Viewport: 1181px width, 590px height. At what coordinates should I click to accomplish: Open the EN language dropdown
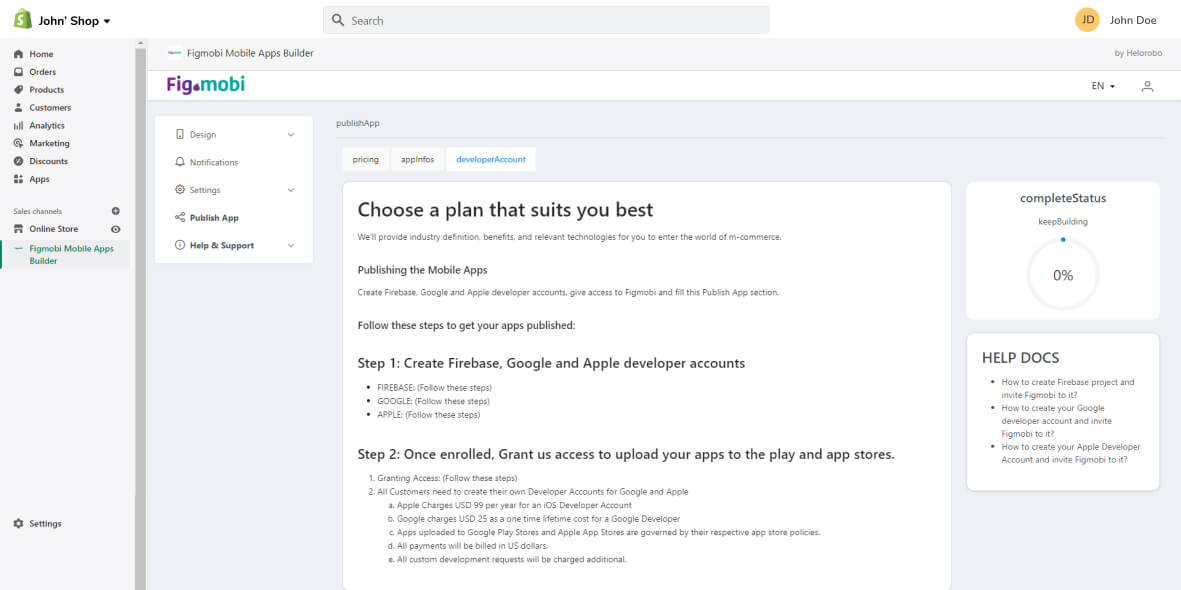[1103, 86]
